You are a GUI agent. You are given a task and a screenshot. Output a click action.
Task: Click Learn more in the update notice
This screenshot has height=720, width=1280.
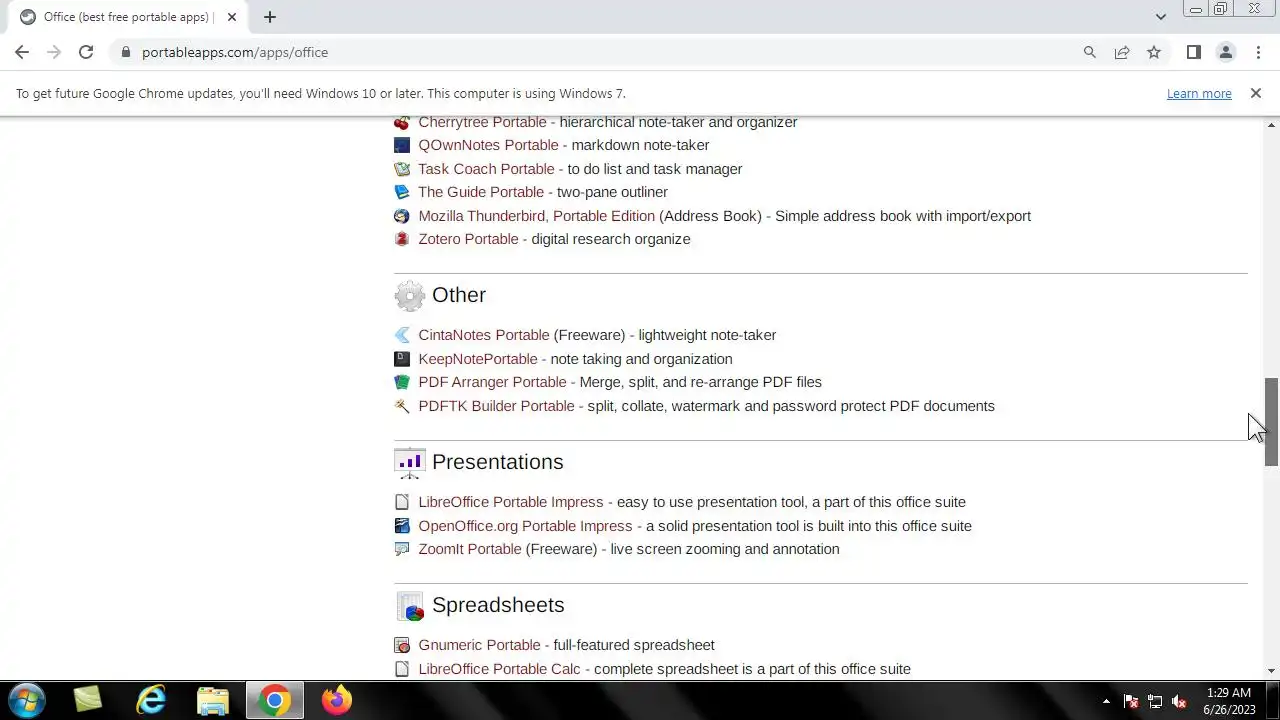1199,93
